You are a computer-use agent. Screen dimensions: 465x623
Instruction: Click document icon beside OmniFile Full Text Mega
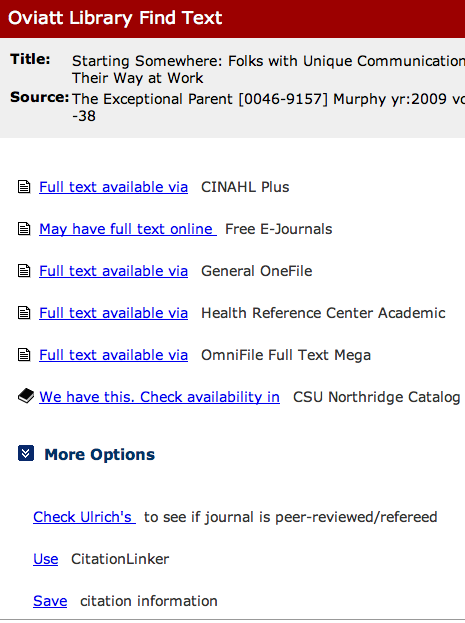[x=24, y=355]
